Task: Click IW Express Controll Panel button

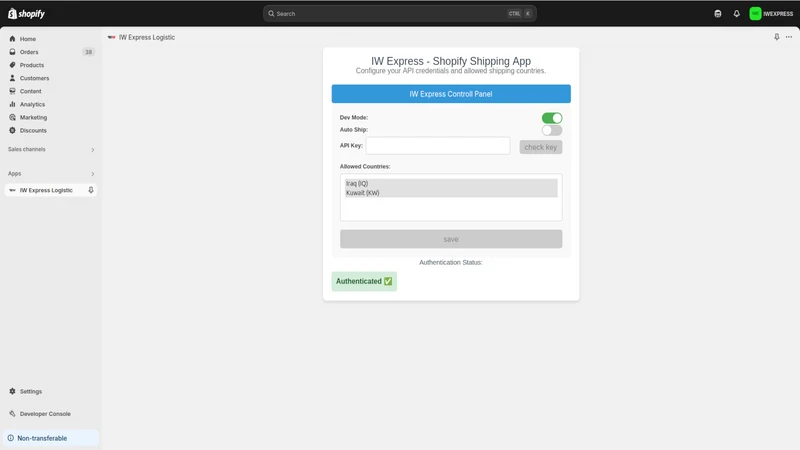Action: pos(451,94)
